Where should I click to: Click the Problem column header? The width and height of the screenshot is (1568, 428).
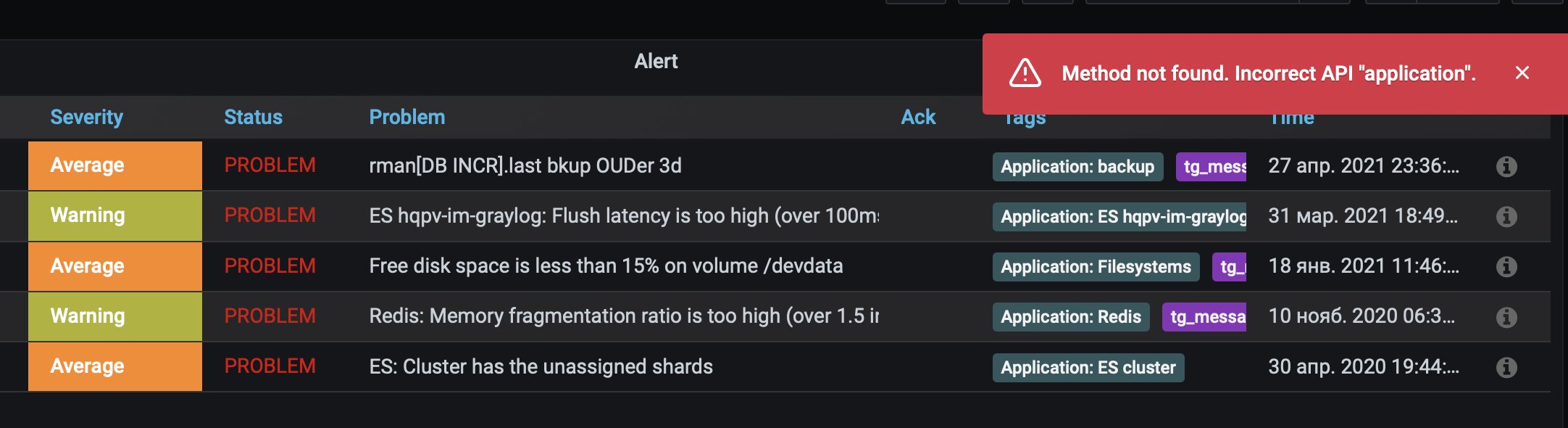click(x=407, y=117)
